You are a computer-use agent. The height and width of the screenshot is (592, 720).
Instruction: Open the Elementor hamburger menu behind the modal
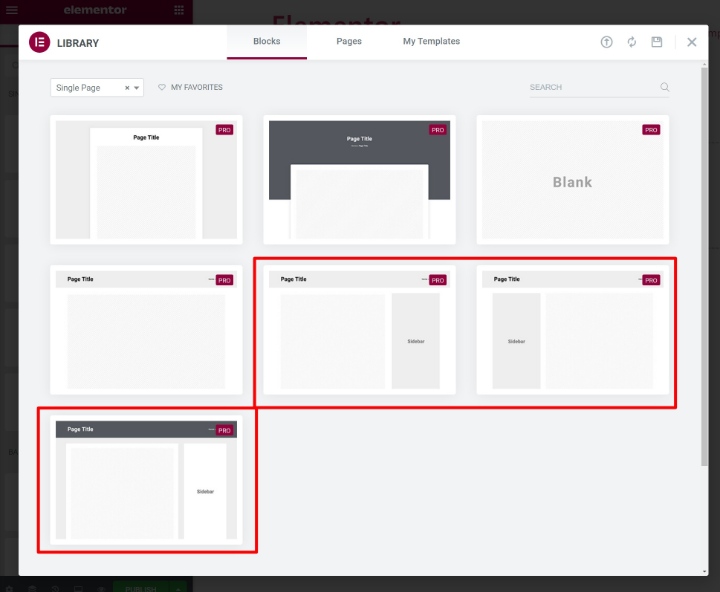pyautogui.click(x=12, y=10)
